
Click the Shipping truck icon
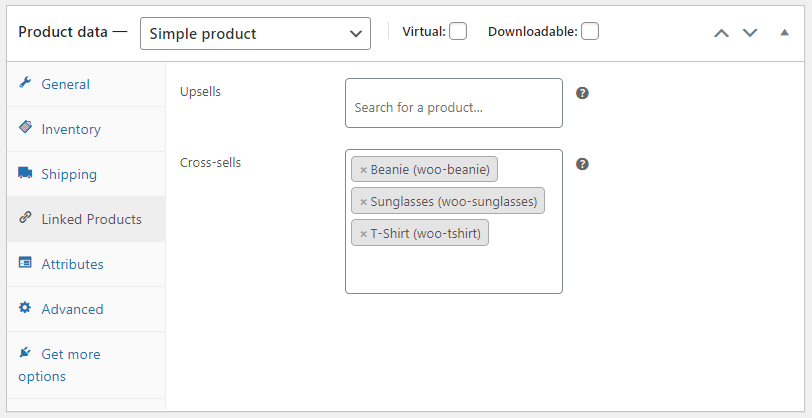point(25,173)
